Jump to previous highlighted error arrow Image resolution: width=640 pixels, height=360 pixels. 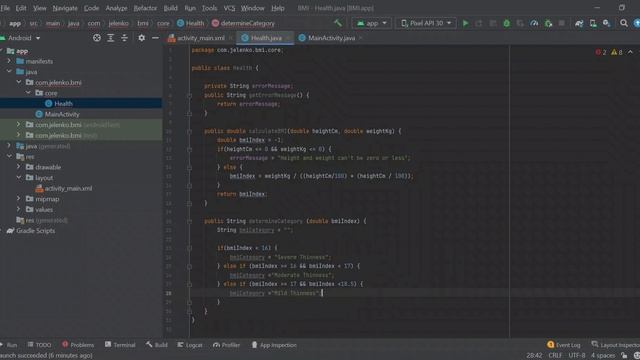[x=630, y=52]
